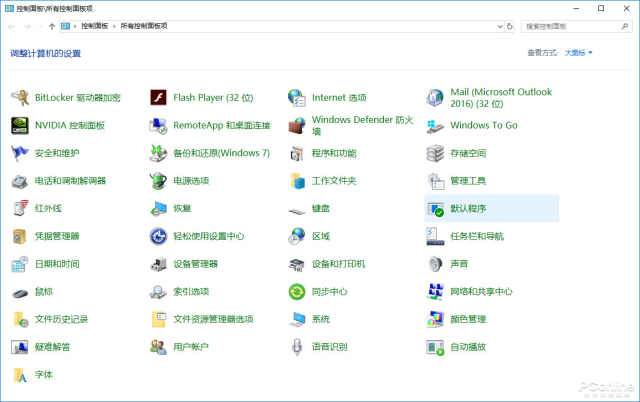Viewport: 640px width, 402px height.
Task: Click the search magnifier icon
Action: 624,26
